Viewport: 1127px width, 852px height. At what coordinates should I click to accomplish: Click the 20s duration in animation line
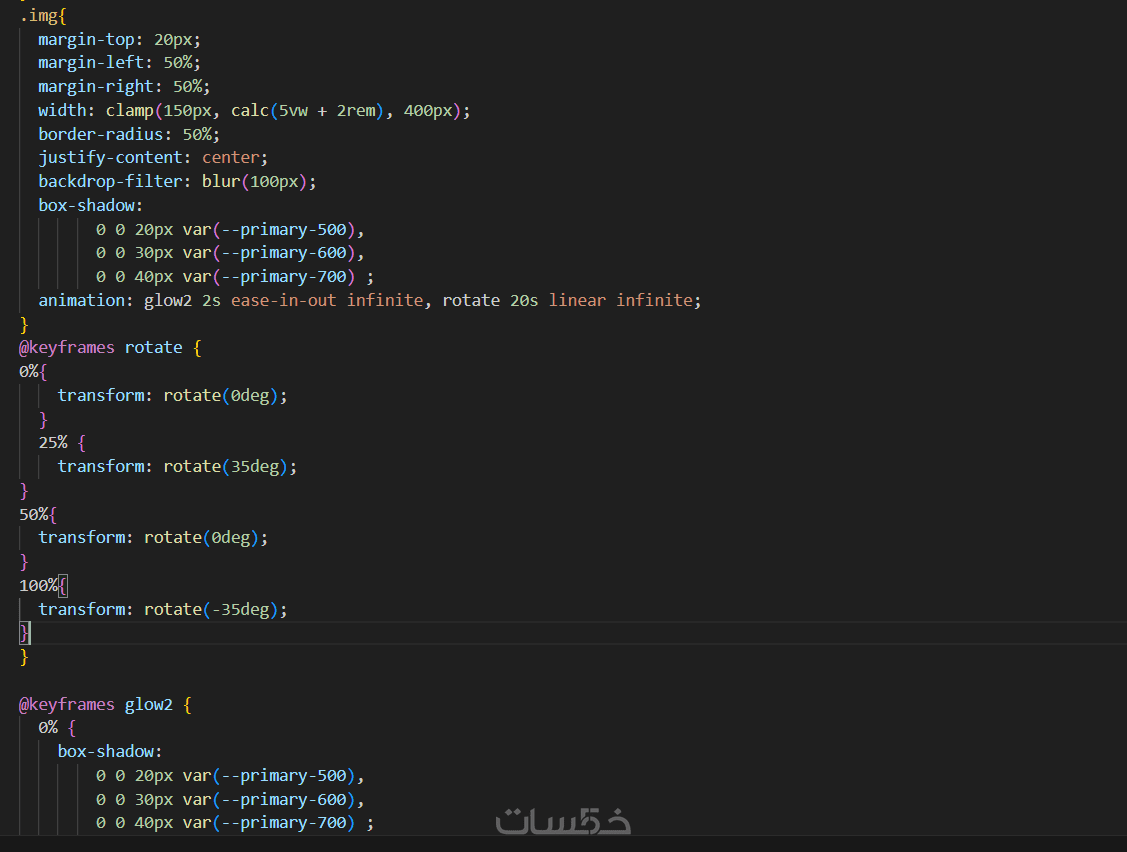tap(524, 301)
